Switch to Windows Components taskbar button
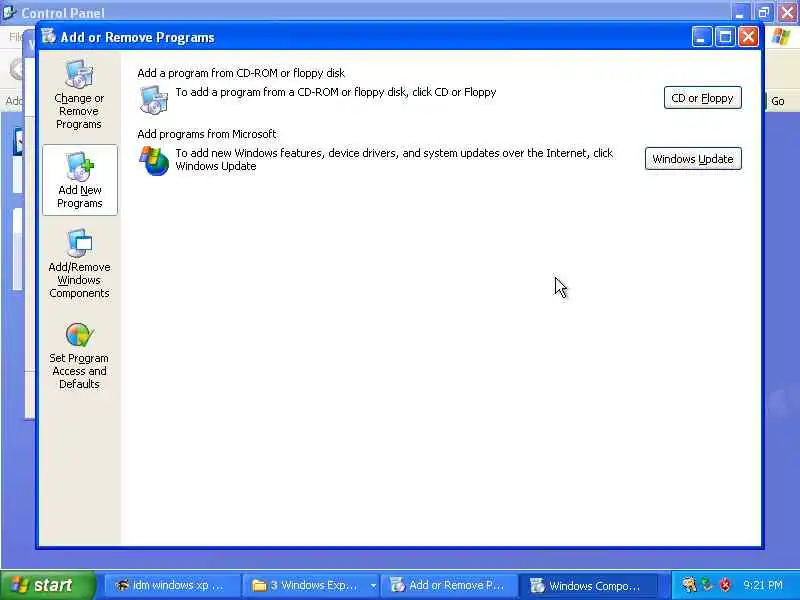 [x=587, y=585]
